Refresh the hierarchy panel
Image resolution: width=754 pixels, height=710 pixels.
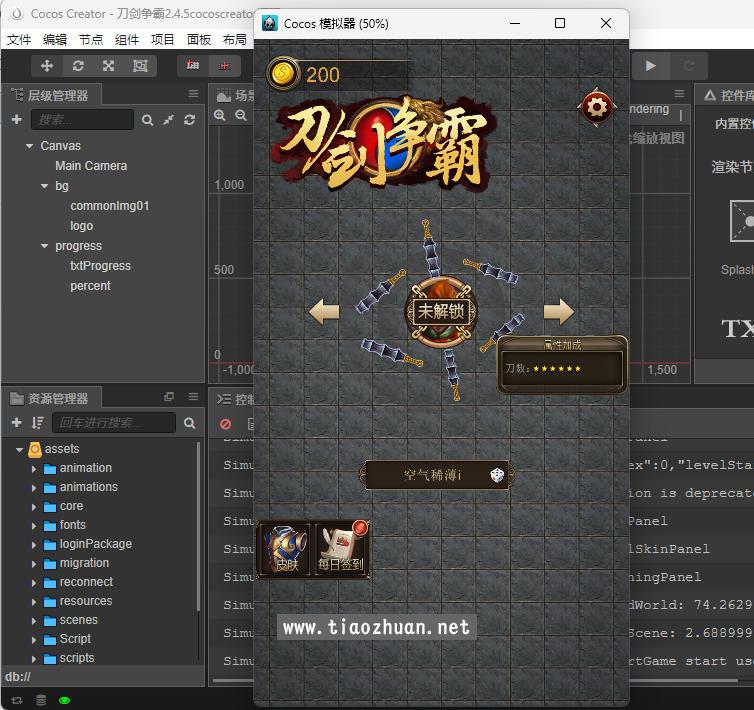coord(189,120)
